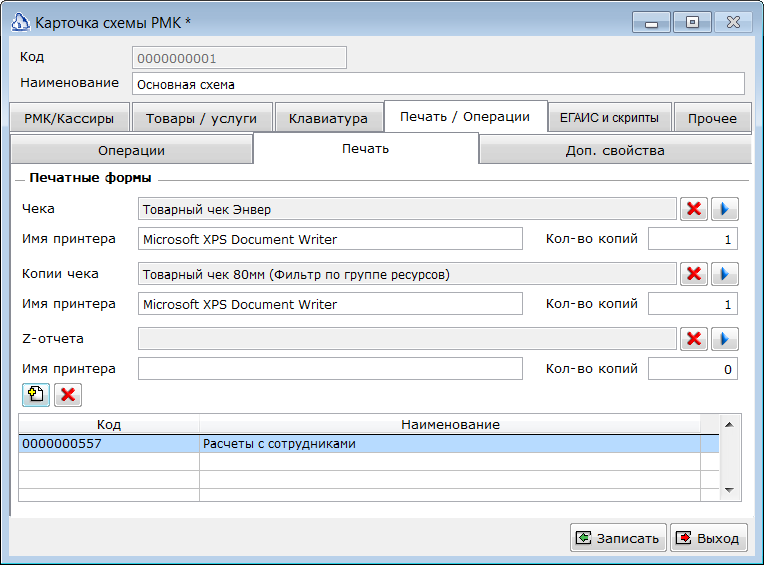Image resolution: width=764 pixels, height=565 pixels.
Task: Sort table by Код column header
Action: pos(109,424)
